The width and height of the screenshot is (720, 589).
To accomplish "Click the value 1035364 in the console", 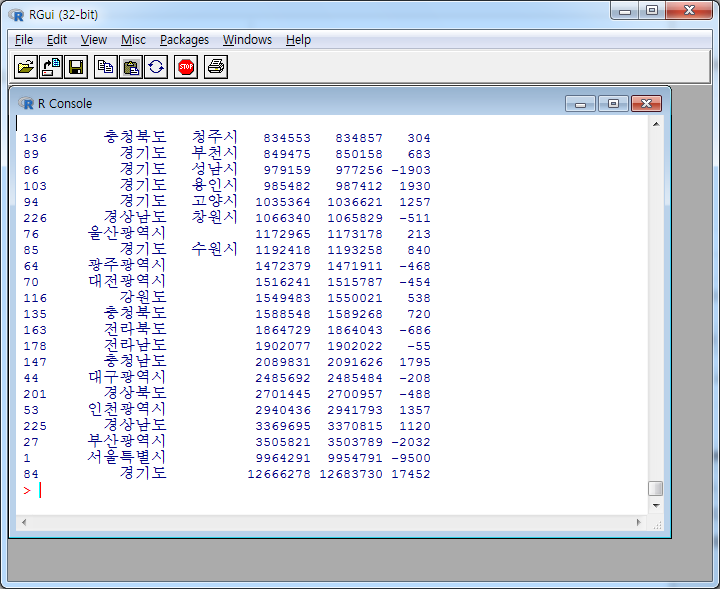I will [283, 202].
